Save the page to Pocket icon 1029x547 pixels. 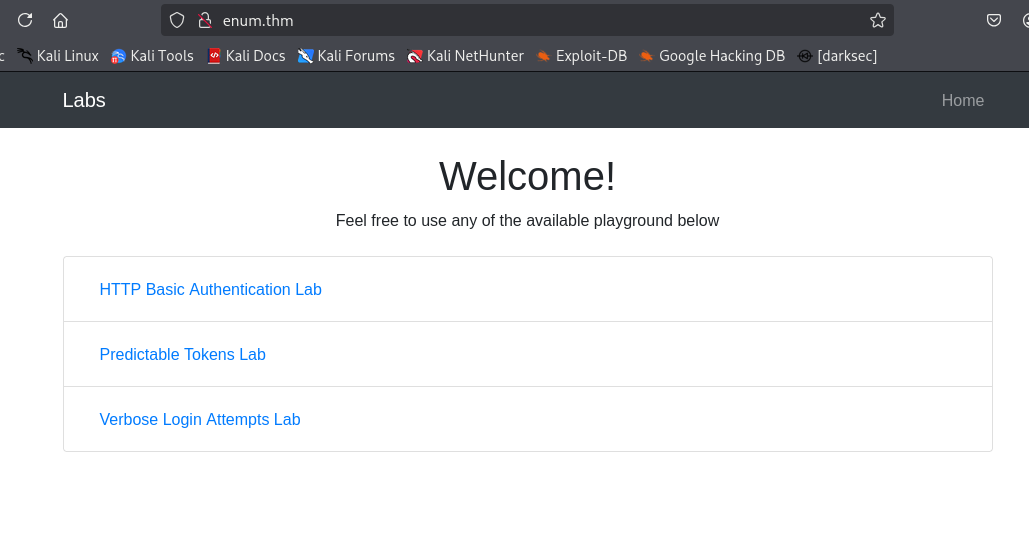pos(994,20)
